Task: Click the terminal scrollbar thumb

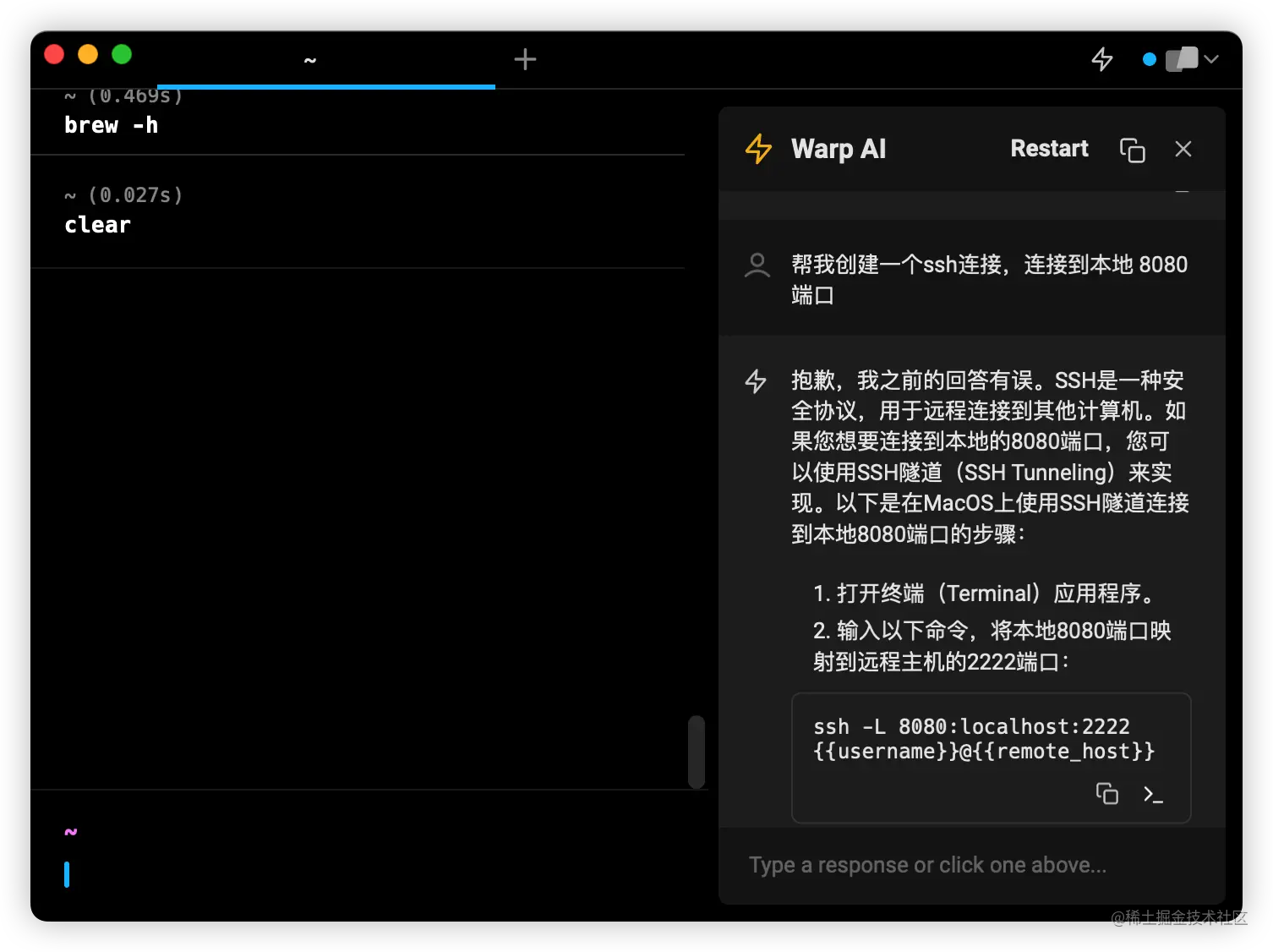Action: (697, 752)
